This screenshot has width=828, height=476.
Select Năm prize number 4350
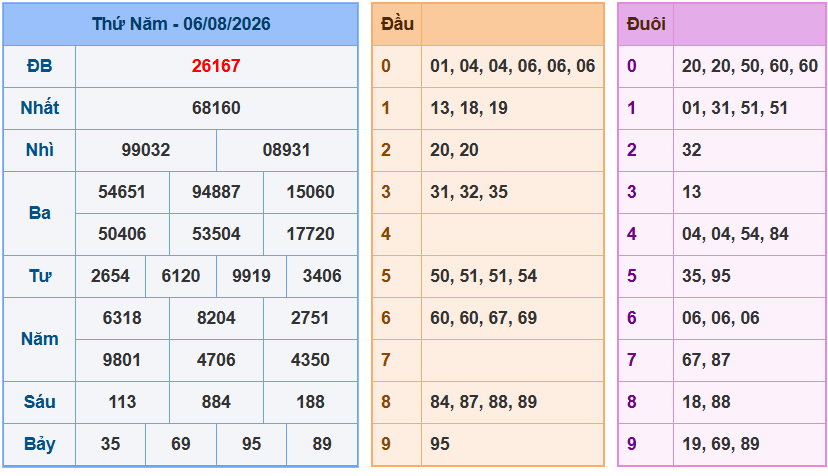click(x=310, y=360)
